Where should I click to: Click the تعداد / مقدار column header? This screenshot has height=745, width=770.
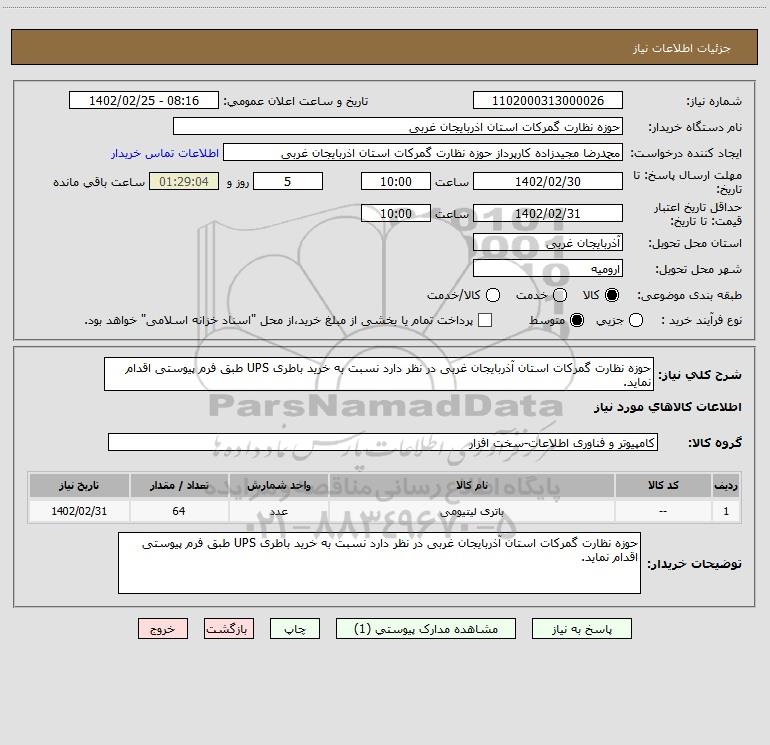point(179,485)
